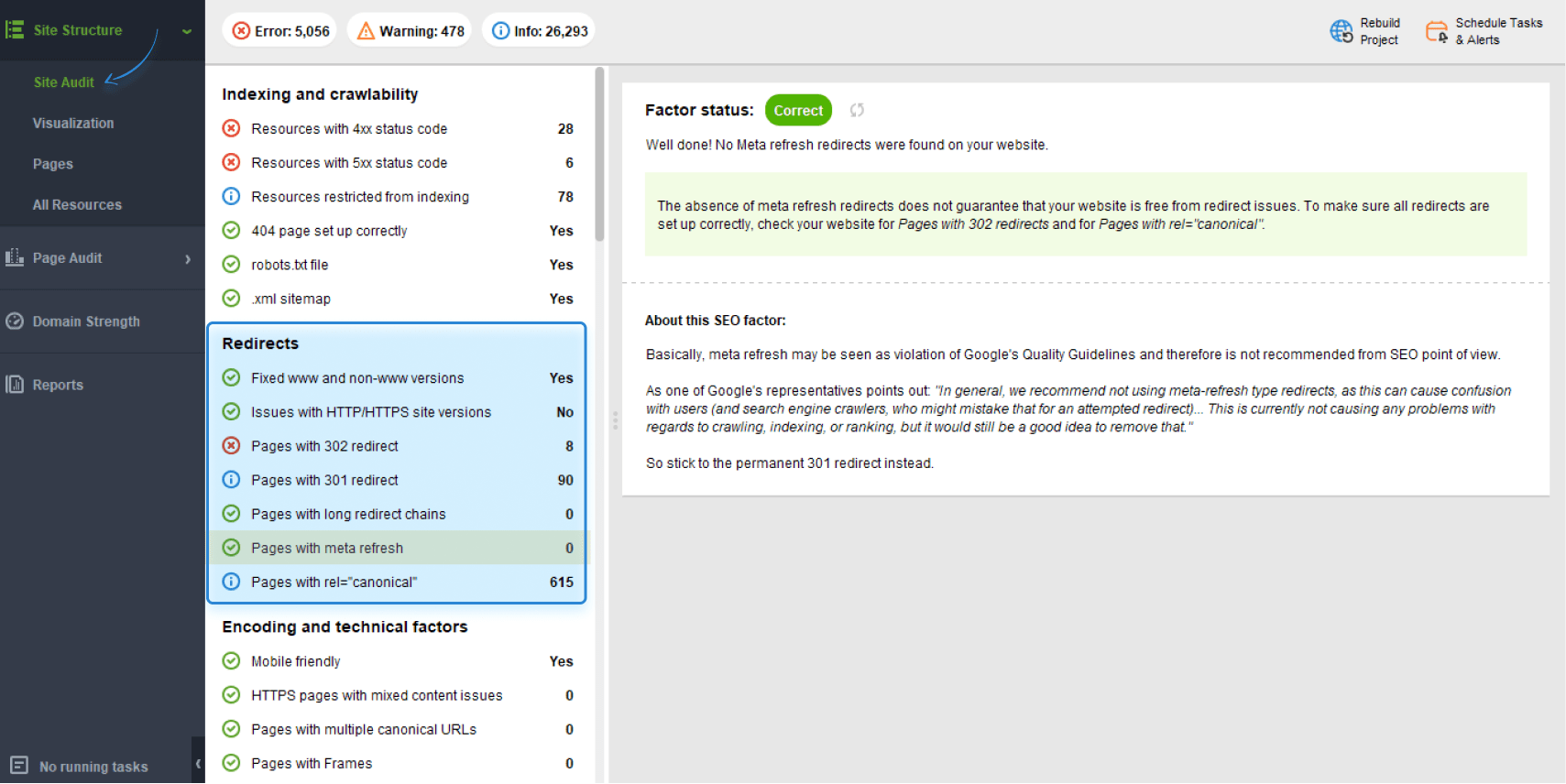Viewport: 1566px width, 784px height.
Task: Click the check icon for HTTP/HTTPS site versions issues
Action: point(231,411)
